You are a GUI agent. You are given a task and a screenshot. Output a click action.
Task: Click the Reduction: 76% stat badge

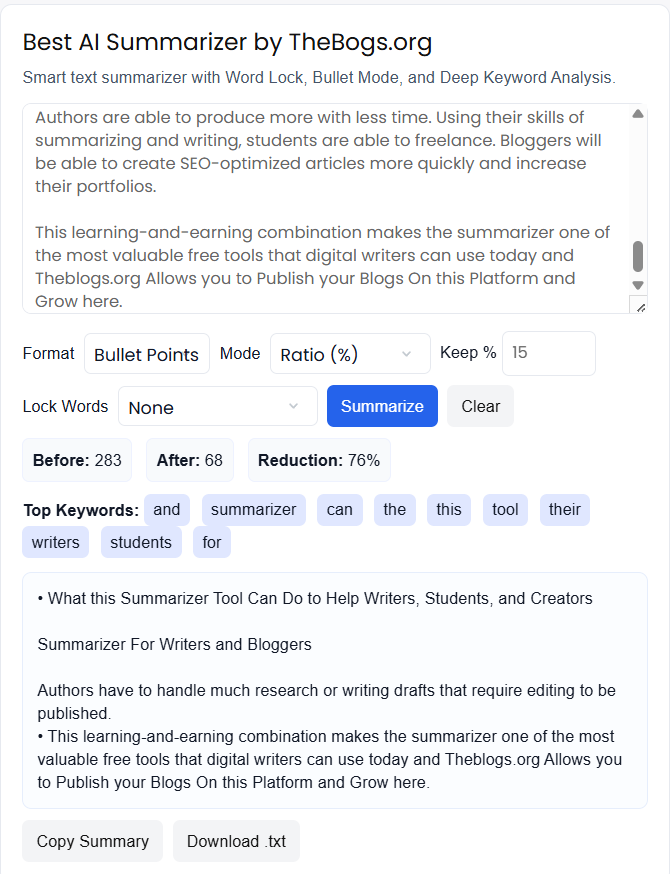pyautogui.click(x=319, y=460)
